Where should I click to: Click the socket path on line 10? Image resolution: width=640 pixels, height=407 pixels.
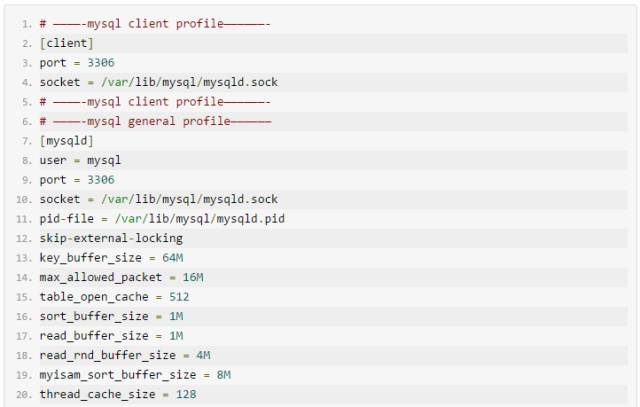[189, 199]
